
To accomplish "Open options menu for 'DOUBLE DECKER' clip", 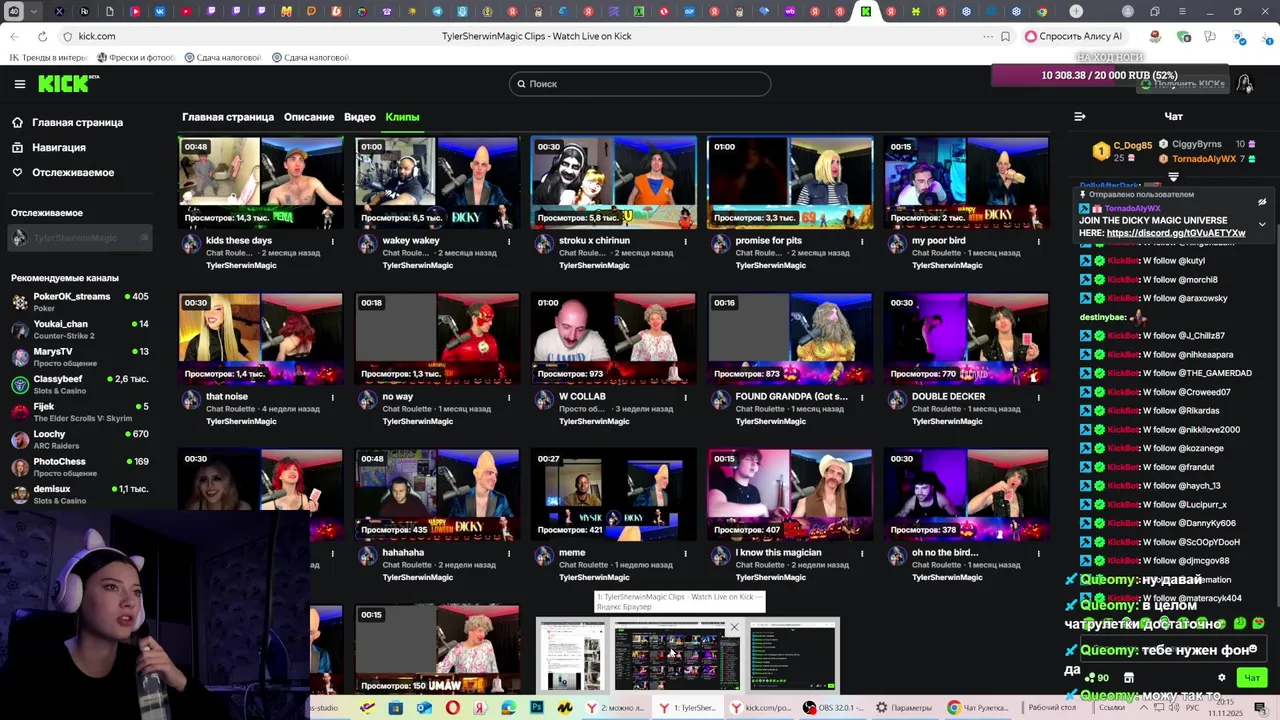I will coord(1038,397).
